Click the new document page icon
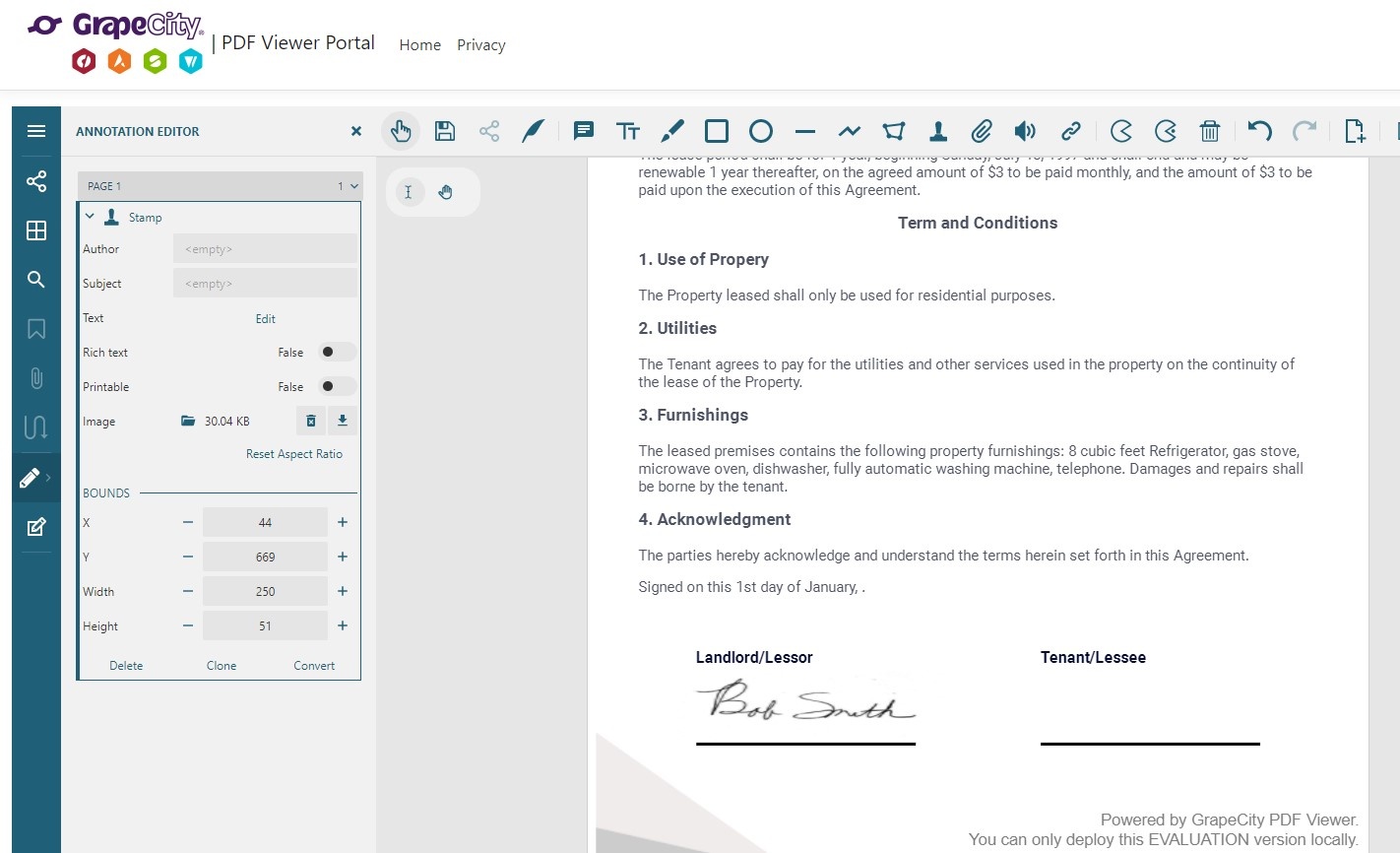The width and height of the screenshot is (1400, 853). (1356, 131)
